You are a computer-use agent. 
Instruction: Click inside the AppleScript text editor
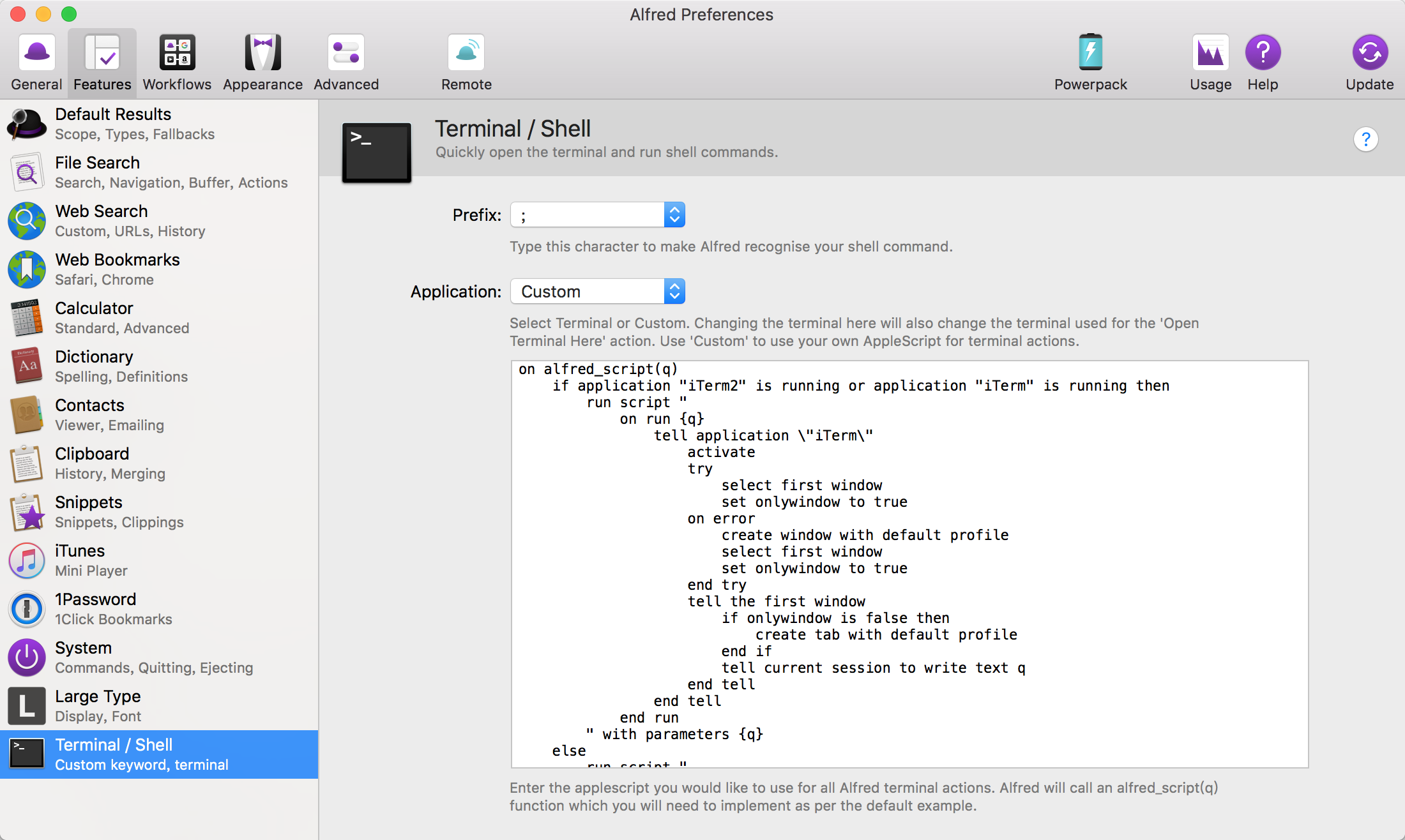[x=909, y=564]
